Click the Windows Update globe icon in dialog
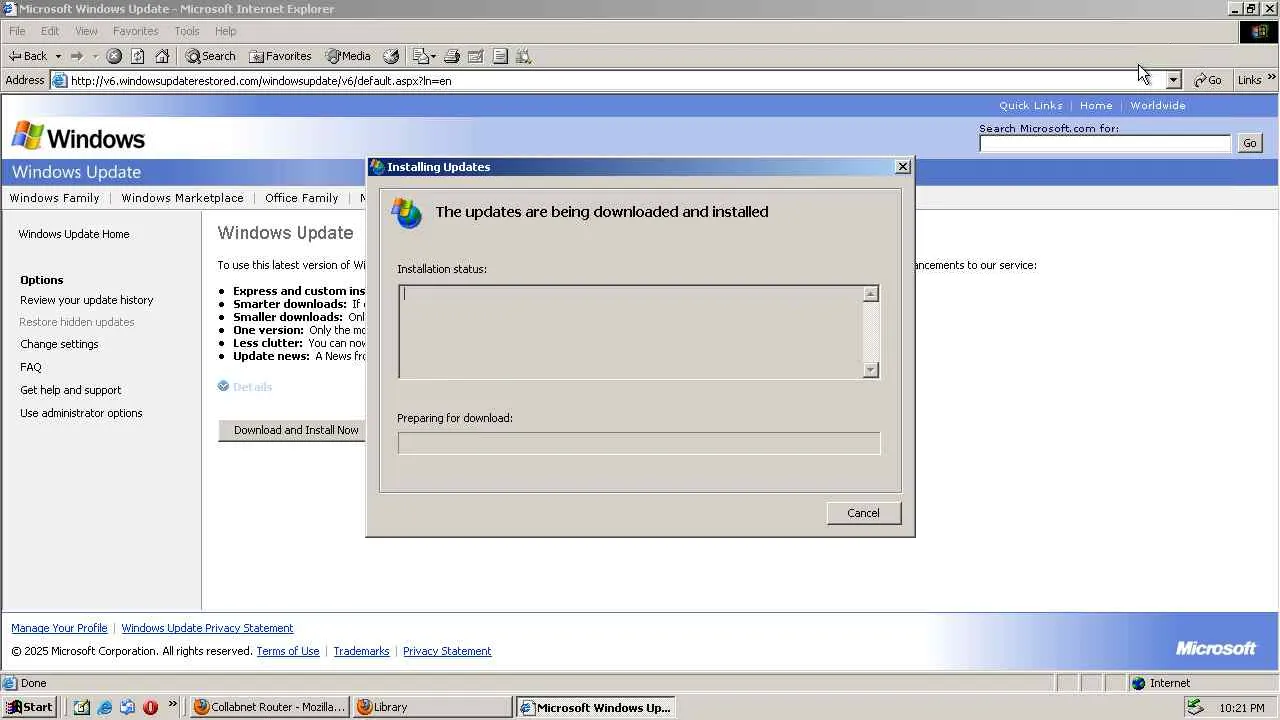 pos(407,212)
